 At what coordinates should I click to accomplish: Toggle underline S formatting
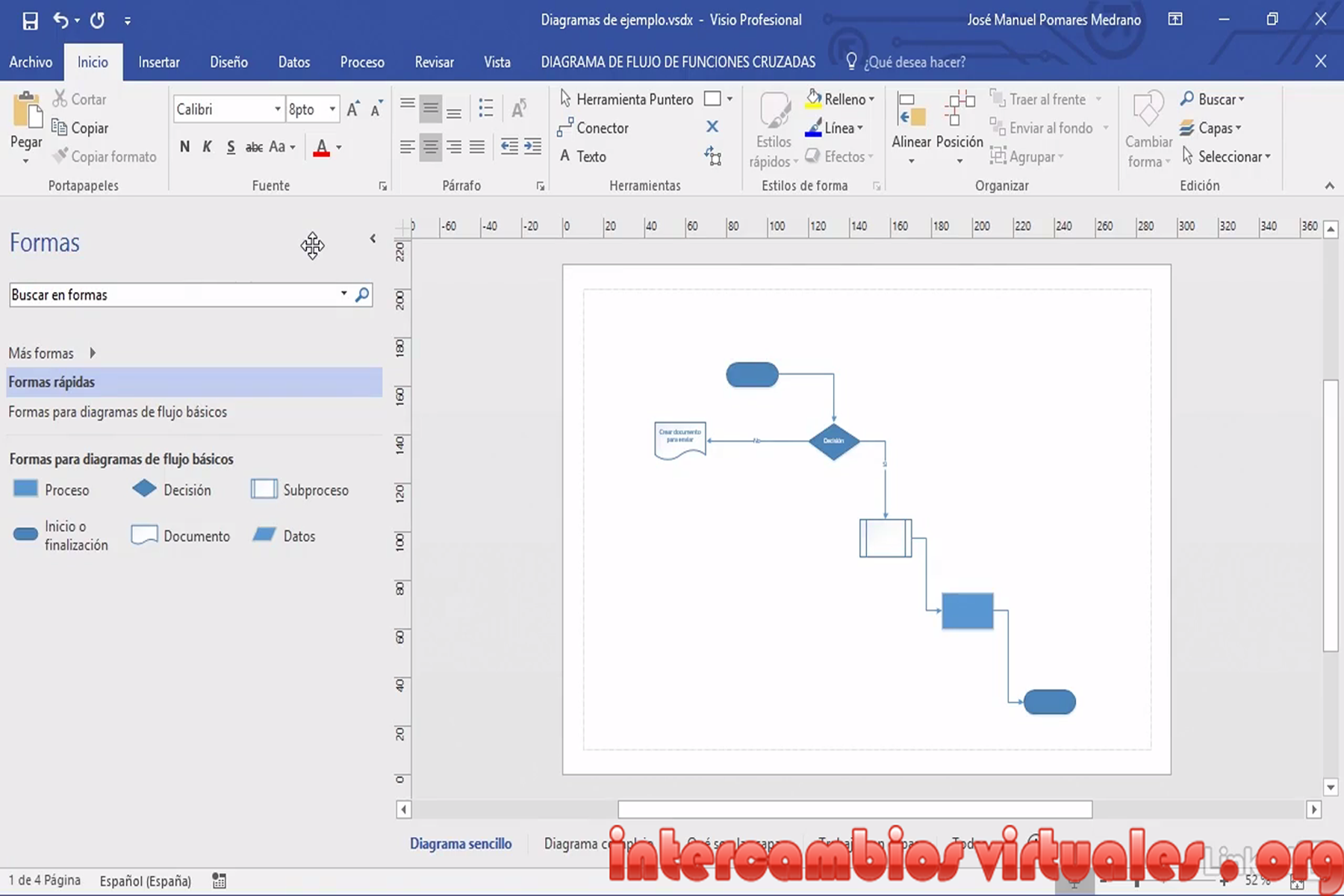coord(231,146)
